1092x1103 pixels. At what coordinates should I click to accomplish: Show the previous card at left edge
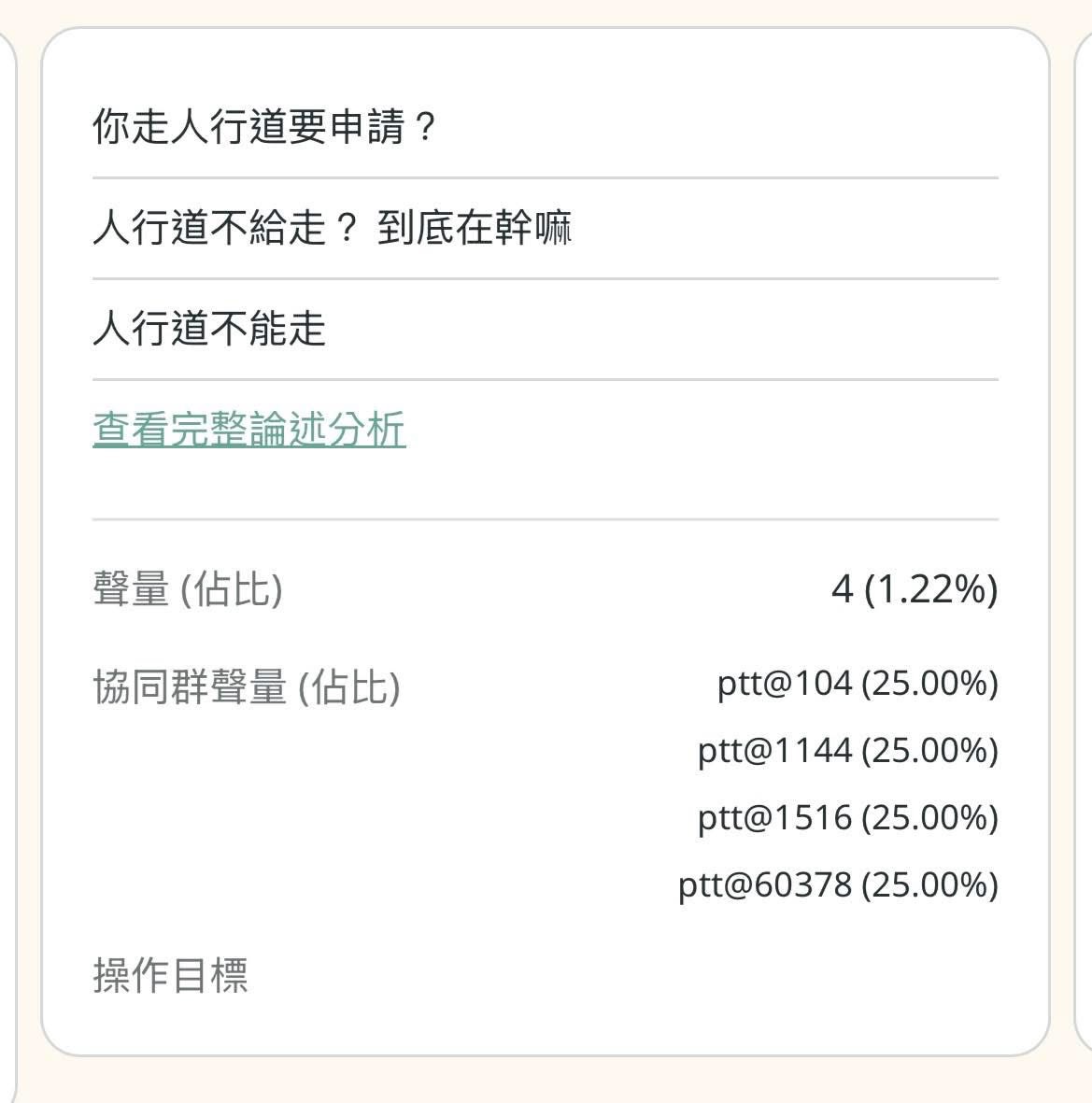(x=7, y=542)
